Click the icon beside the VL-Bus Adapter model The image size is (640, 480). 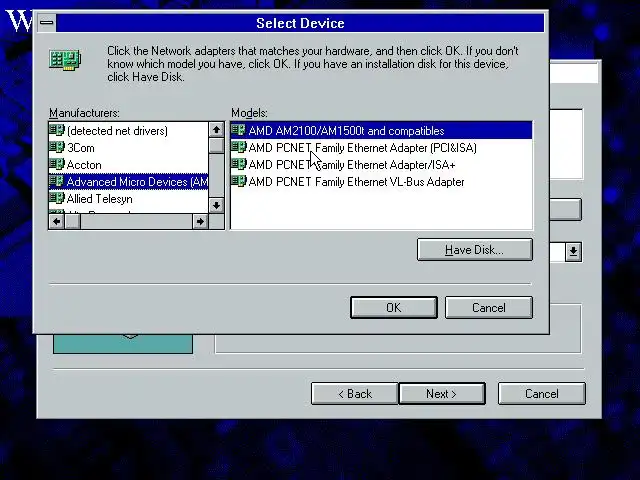tap(239, 181)
